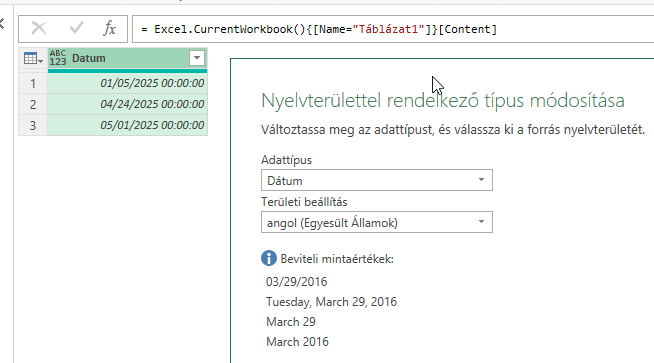
Task: Click sample value March 29
Action: 291,322
